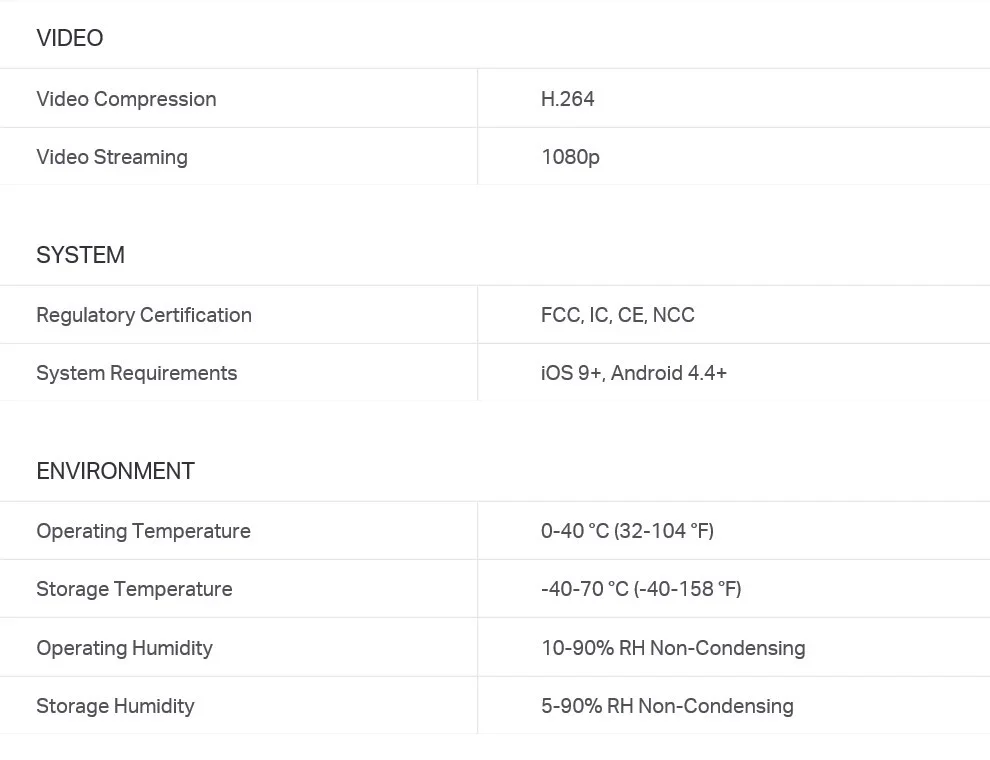Click the H.264 value
The width and height of the screenshot is (990, 760).
point(568,99)
